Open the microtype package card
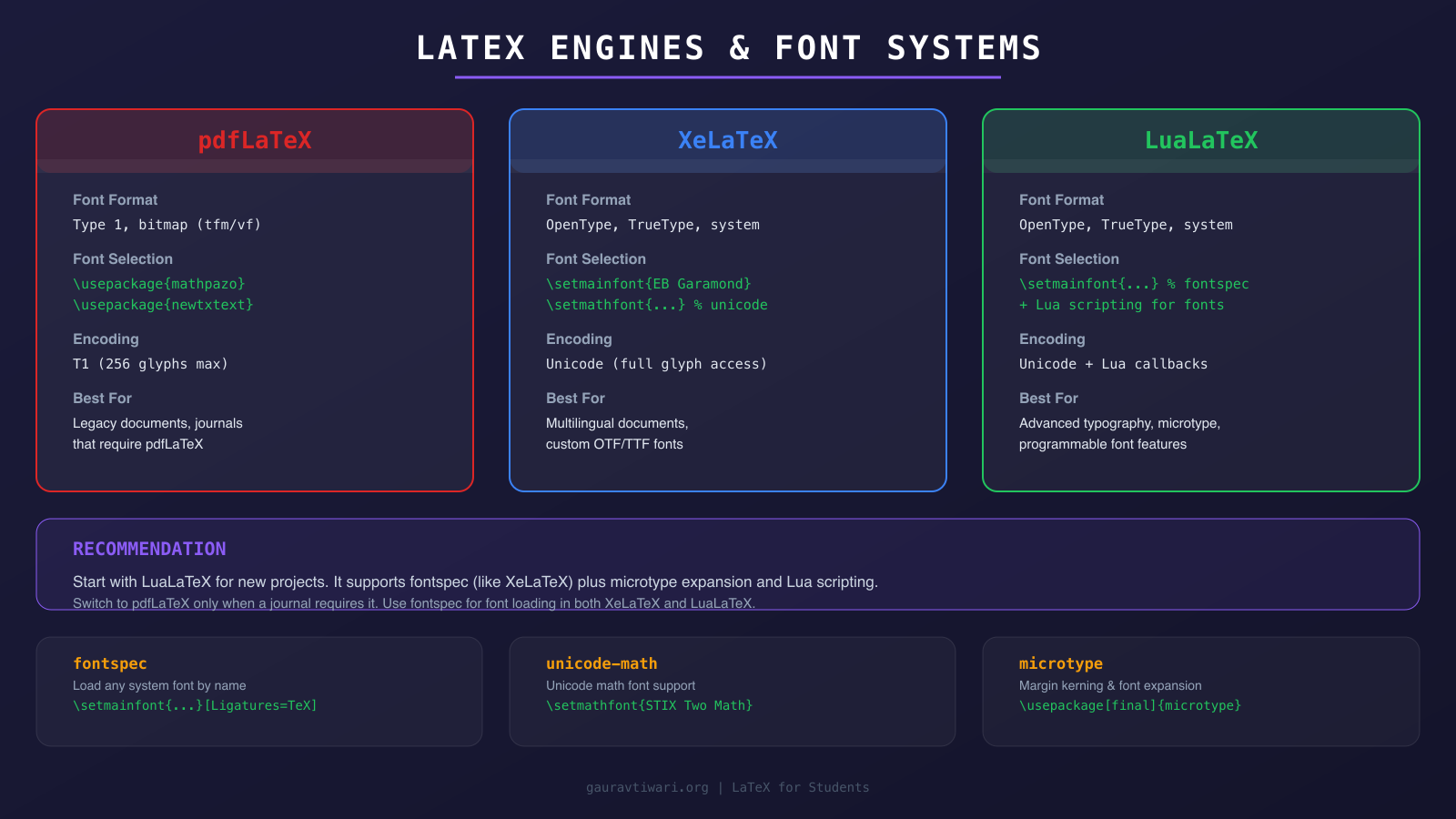Image resolution: width=1456 pixels, height=819 pixels. click(x=1200, y=692)
